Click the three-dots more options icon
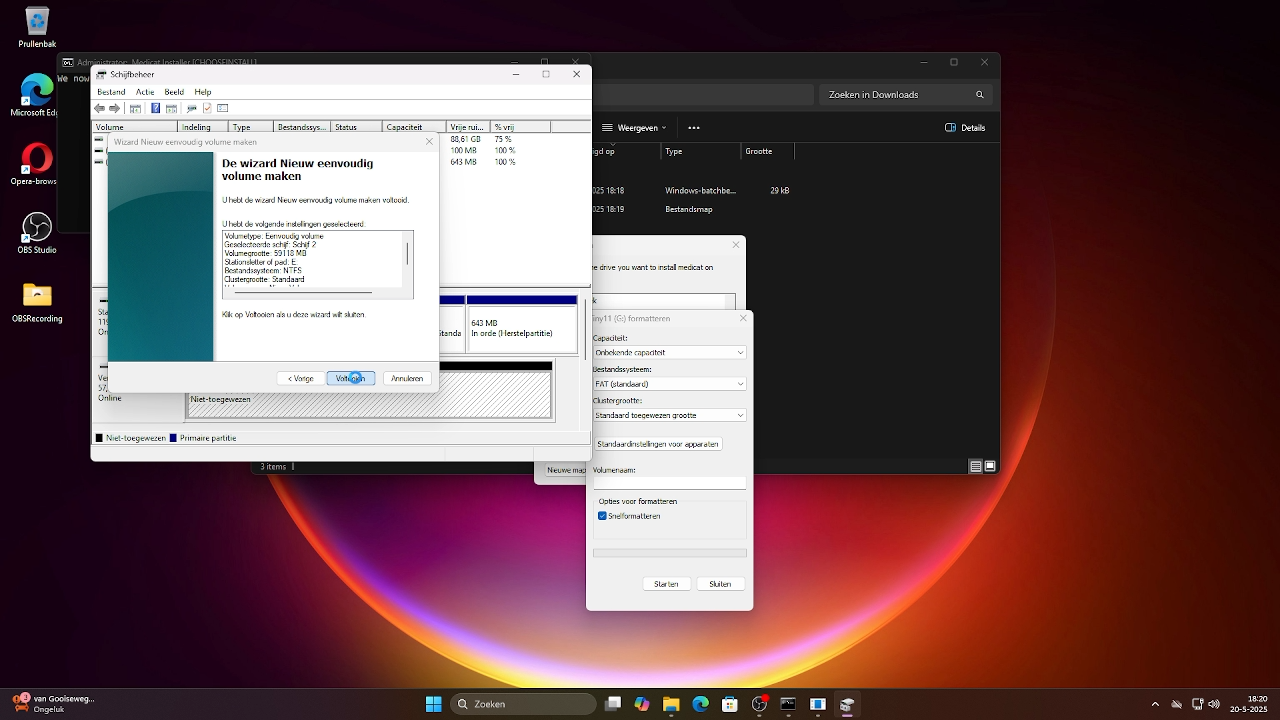The height and width of the screenshot is (720, 1280). [x=694, y=128]
